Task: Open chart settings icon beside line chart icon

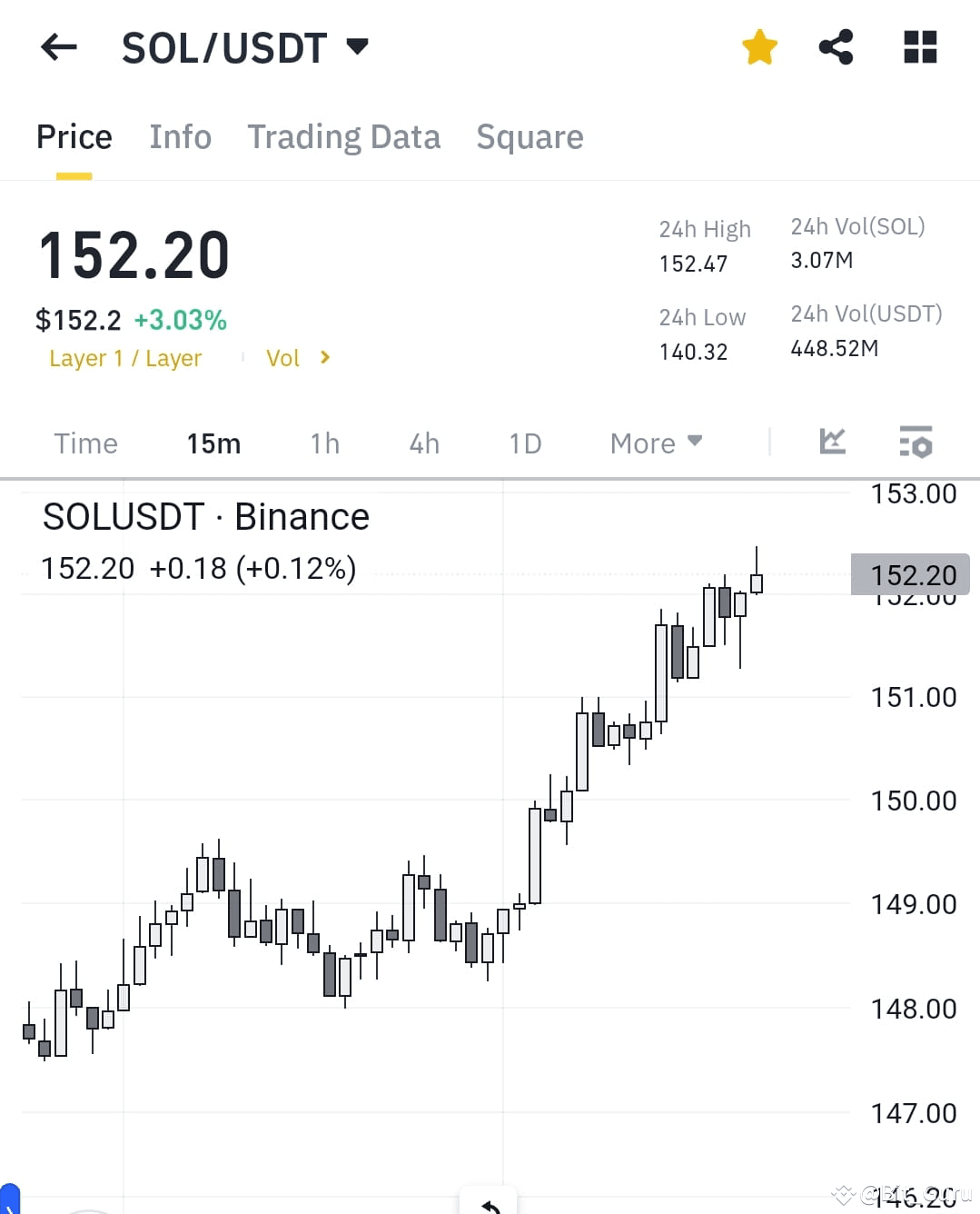Action: [x=916, y=443]
